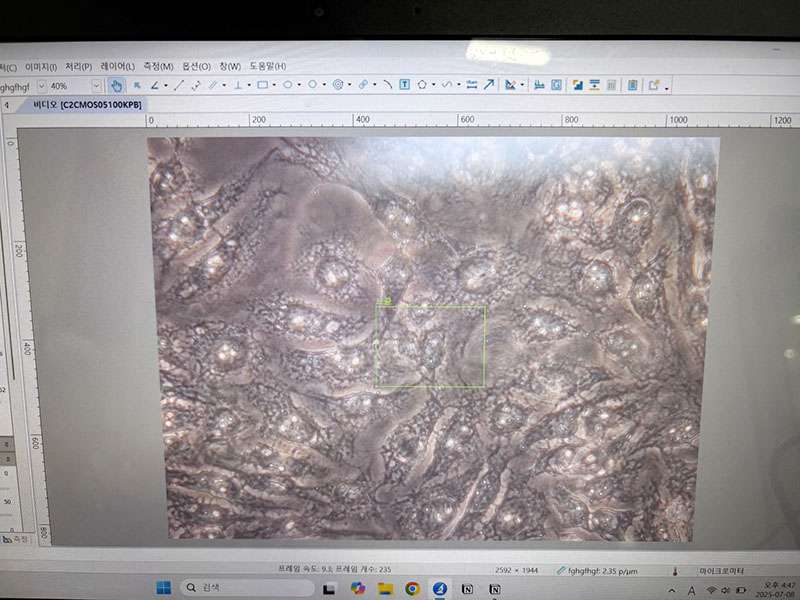The height and width of the screenshot is (600, 800).
Task: Click the 측정 panel tab at bottom-left
Action: pos(16,539)
